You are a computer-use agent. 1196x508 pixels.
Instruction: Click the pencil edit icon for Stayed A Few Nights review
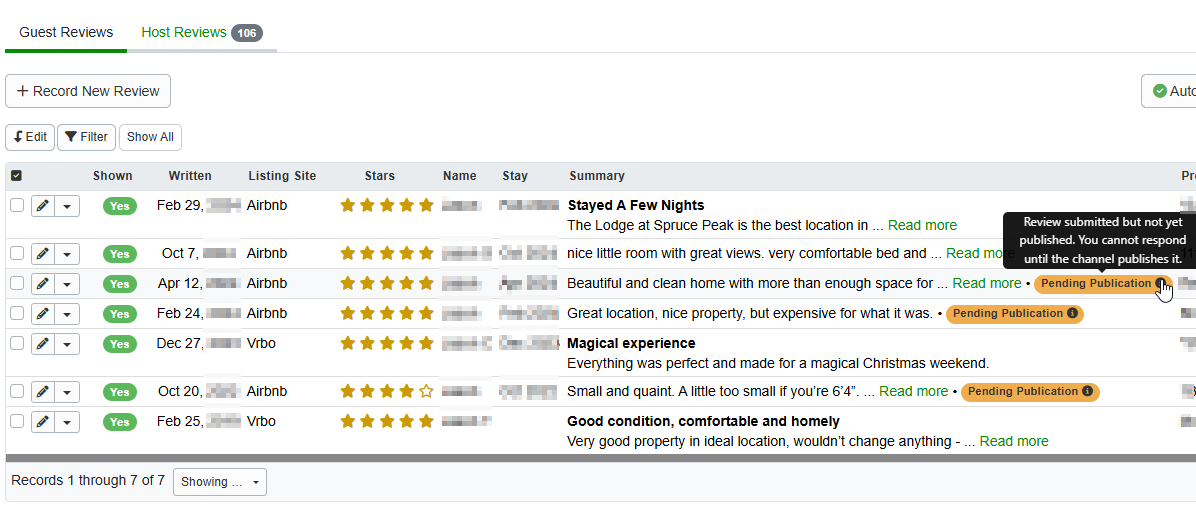pos(42,205)
